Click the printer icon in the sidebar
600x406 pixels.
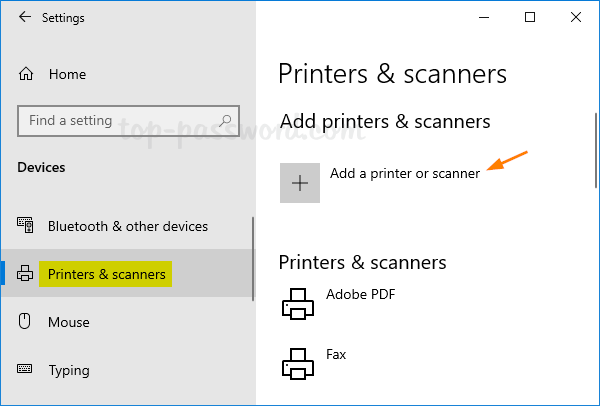click(26, 274)
